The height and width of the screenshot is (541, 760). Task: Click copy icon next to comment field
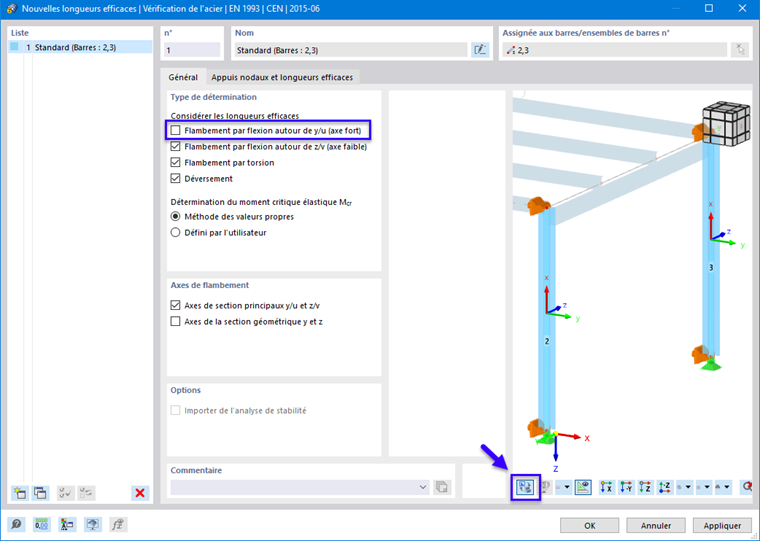442,487
